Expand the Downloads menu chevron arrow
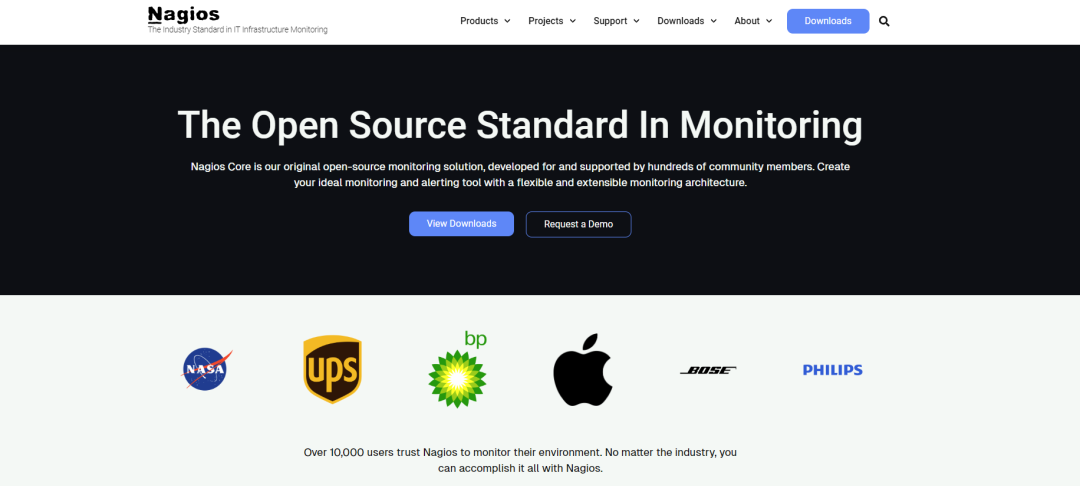 (714, 21)
